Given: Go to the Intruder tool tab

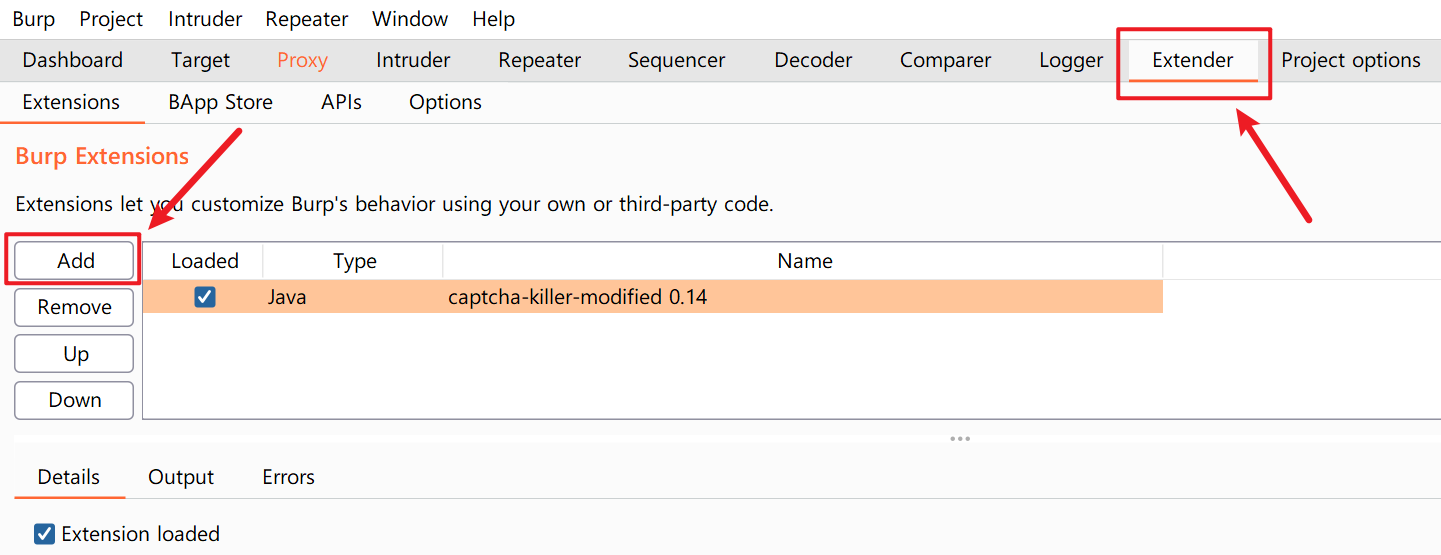Looking at the screenshot, I should coord(413,60).
